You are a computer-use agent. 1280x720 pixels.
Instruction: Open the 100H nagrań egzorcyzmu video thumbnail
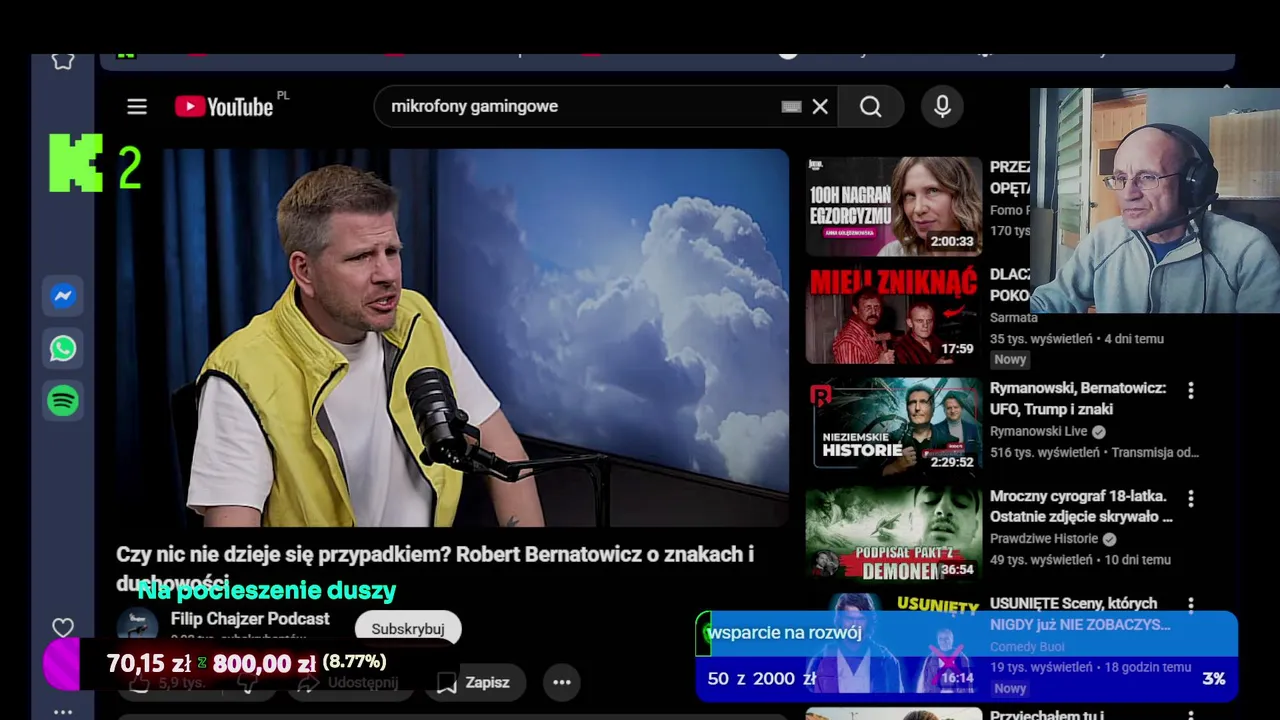click(894, 206)
